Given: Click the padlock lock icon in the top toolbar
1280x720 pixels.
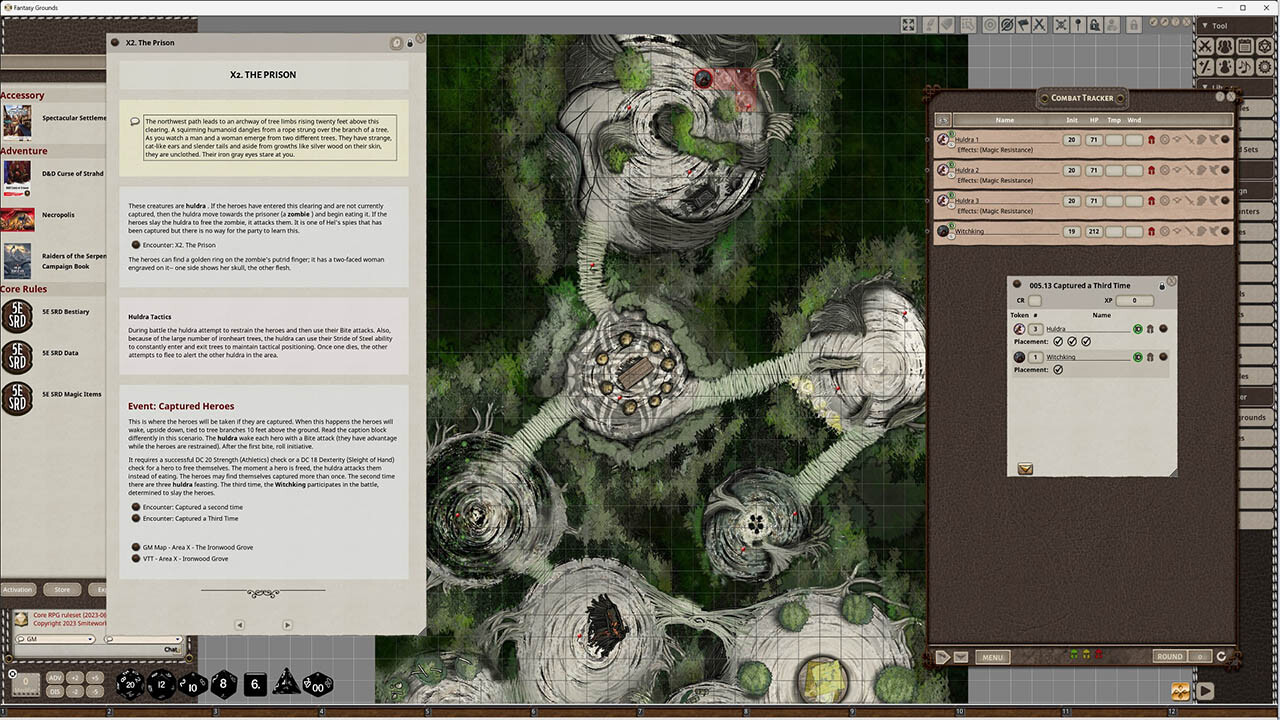Looking at the screenshot, I should click(x=1132, y=24).
